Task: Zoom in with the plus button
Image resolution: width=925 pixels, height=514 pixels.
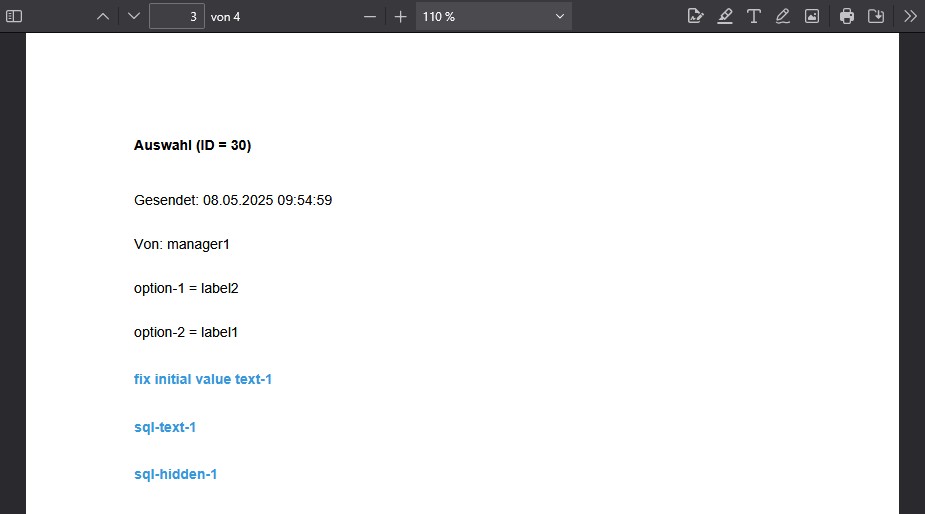Action: pos(400,16)
